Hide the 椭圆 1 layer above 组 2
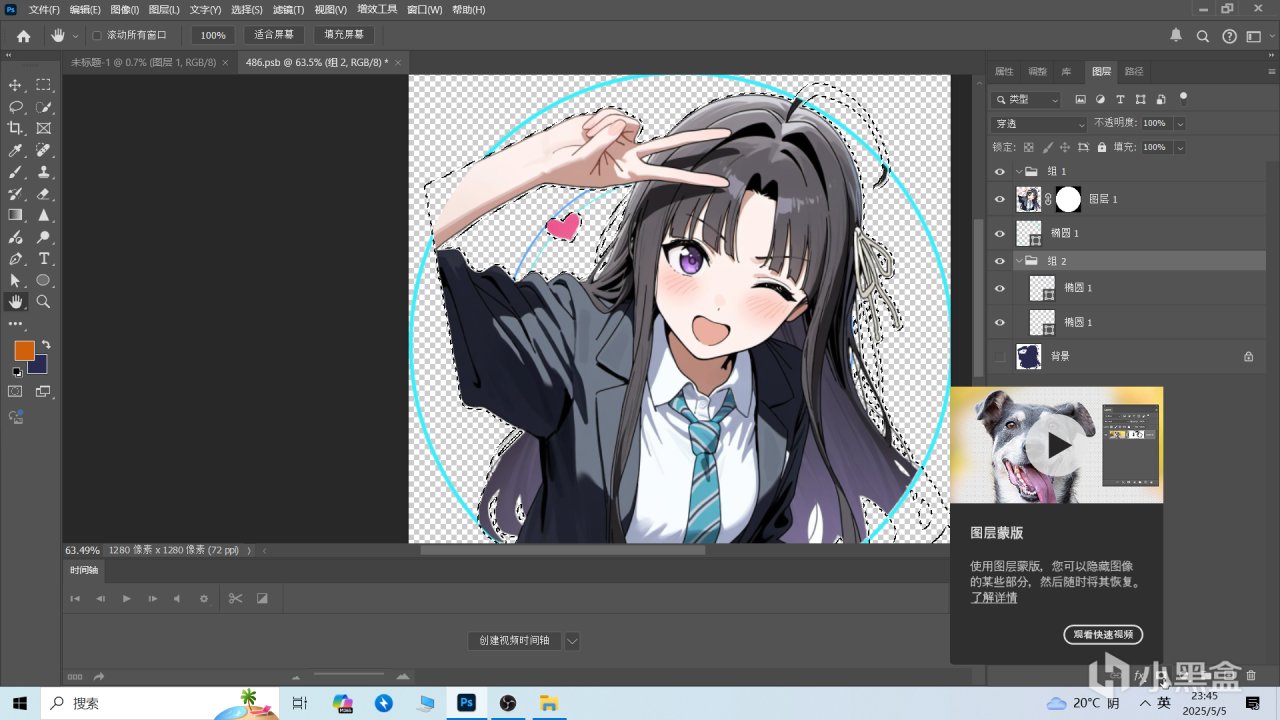The width and height of the screenshot is (1280, 720). [x=999, y=233]
